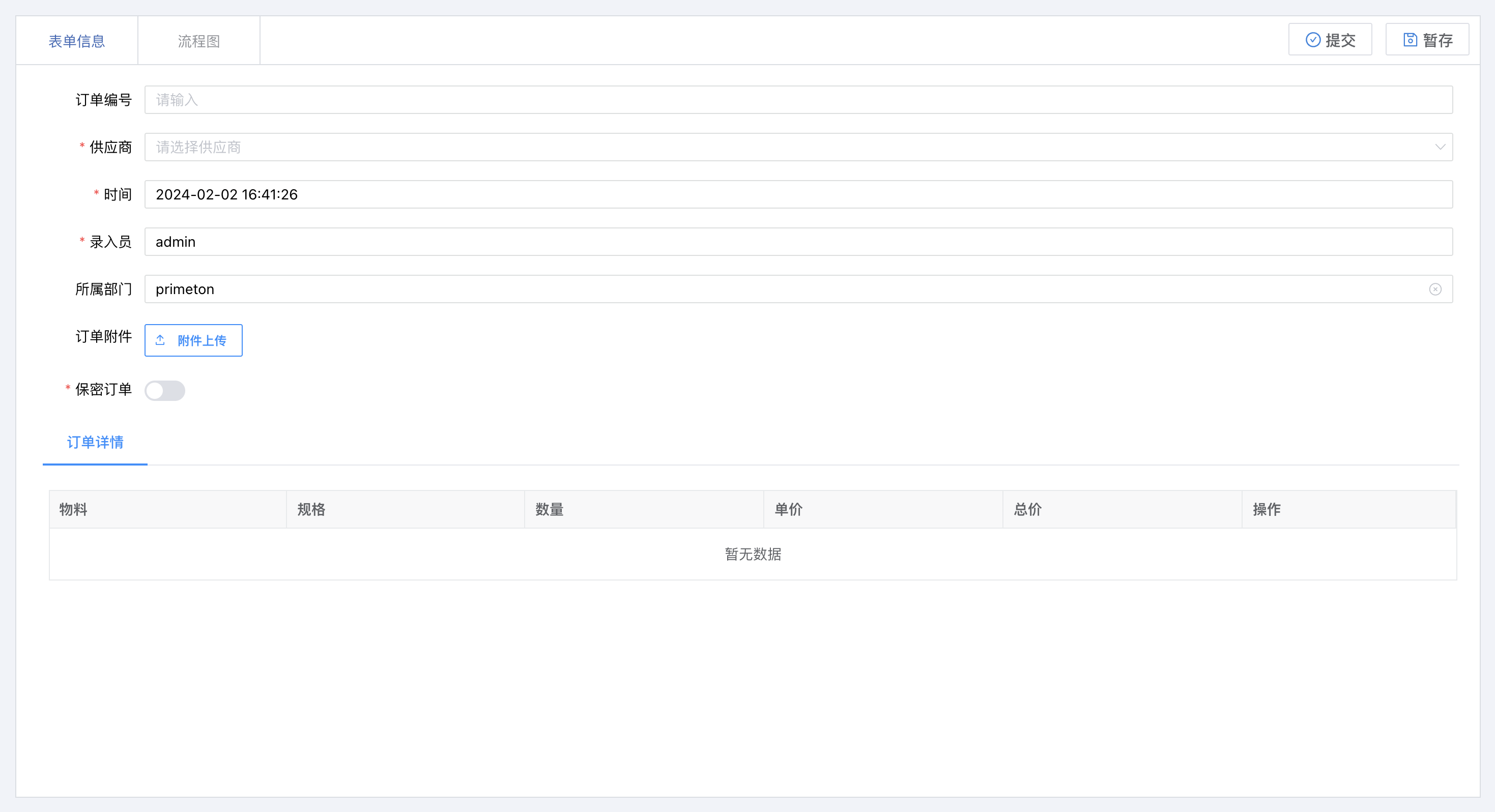Focus the 订单编号 input field

(798, 100)
